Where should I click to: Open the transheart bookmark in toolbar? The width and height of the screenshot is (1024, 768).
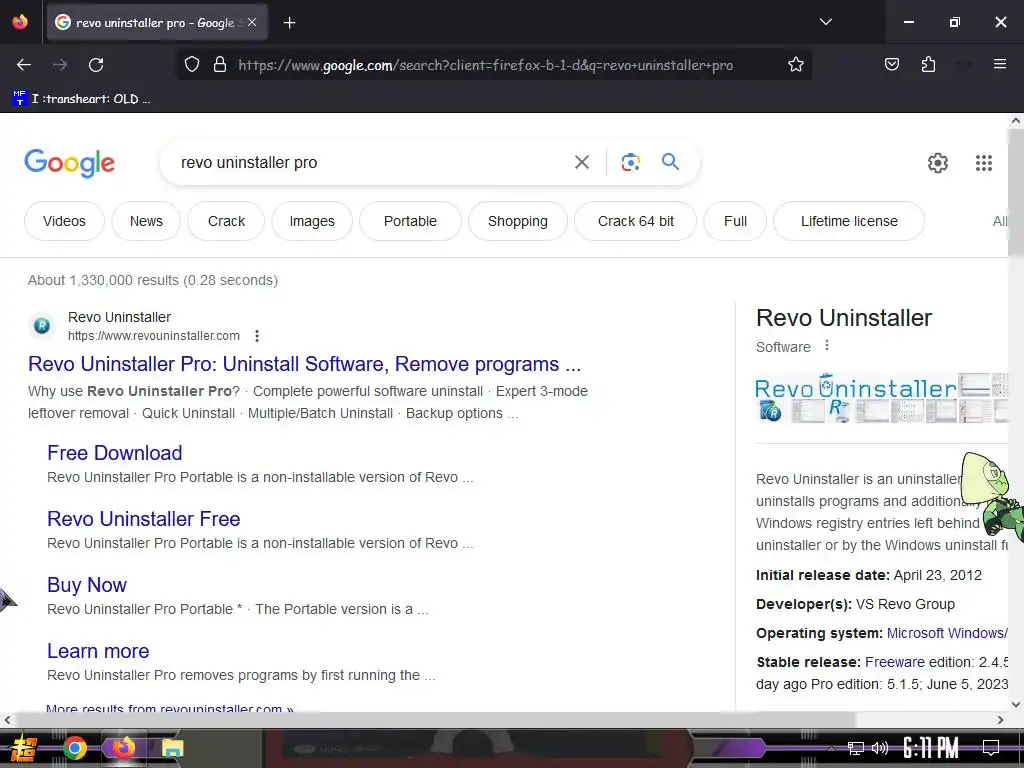tap(82, 99)
